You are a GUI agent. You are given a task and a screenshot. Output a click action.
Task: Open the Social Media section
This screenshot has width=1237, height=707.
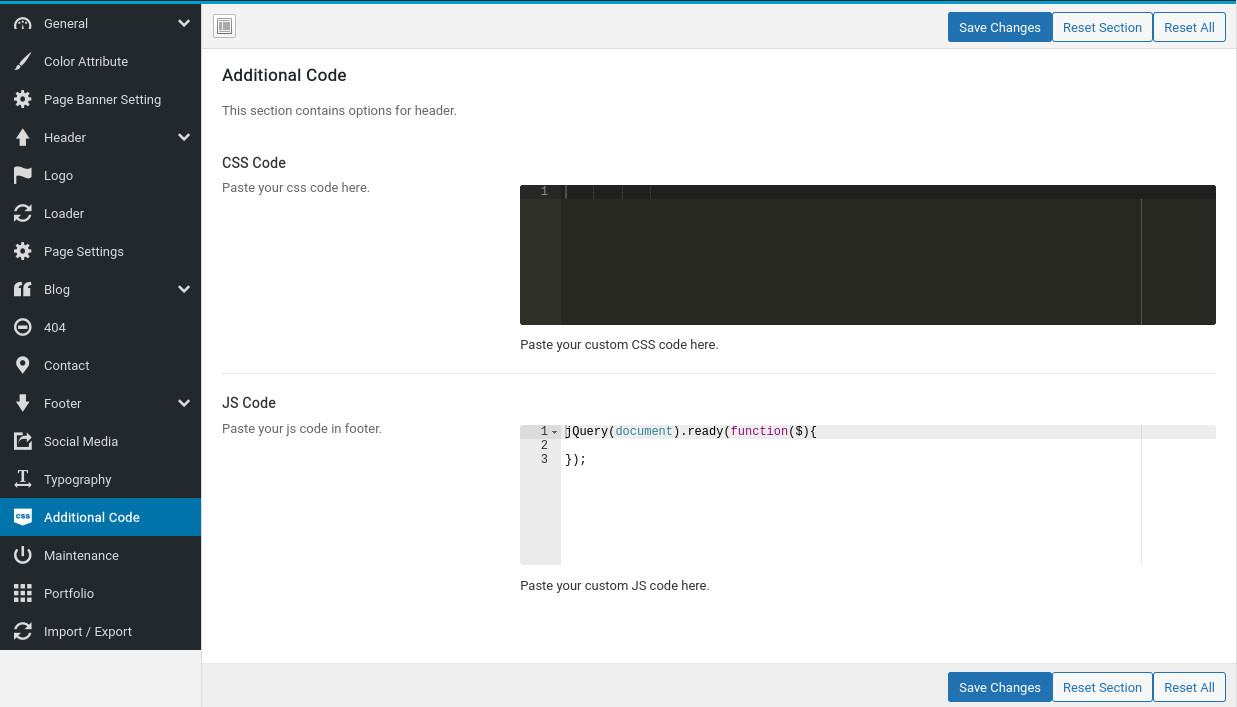(x=100, y=441)
